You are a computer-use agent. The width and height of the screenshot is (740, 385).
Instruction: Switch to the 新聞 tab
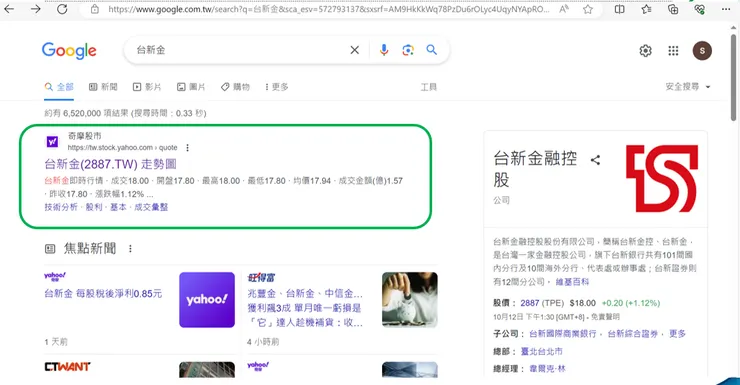[103, 87]
